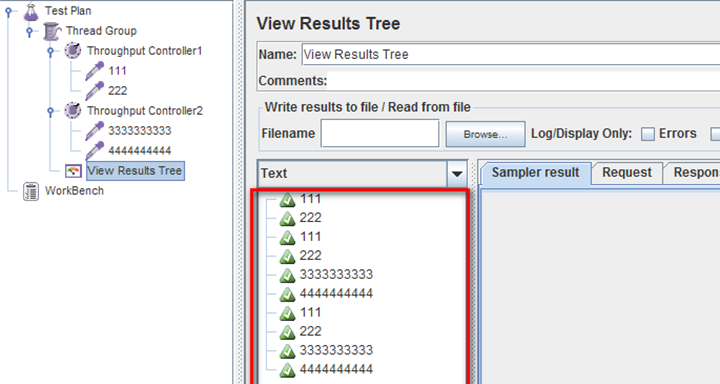Collapse the Test Plan tree node
The width and height of the screenshot is (720, 384).
click(x=8, y=11)
